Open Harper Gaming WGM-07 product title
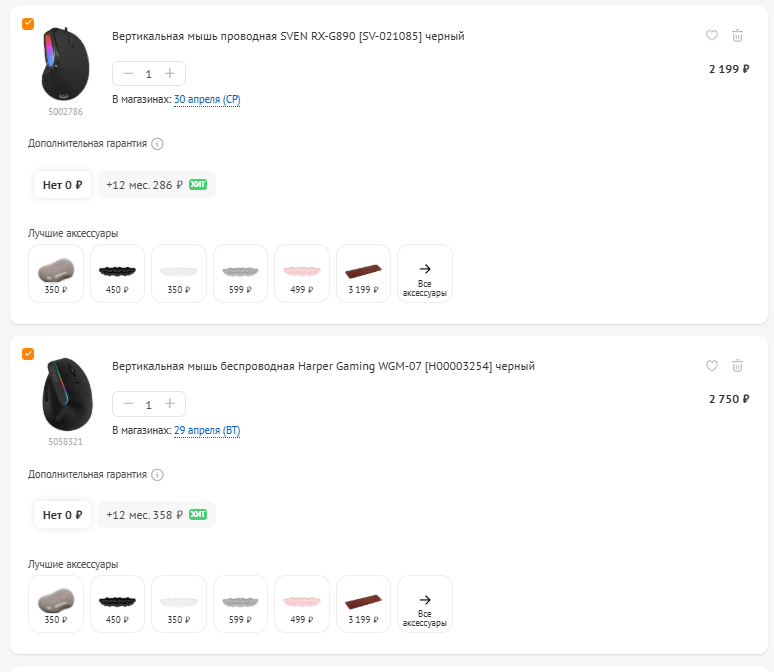This screenshot has width=774, height=672. click(323, 366)
